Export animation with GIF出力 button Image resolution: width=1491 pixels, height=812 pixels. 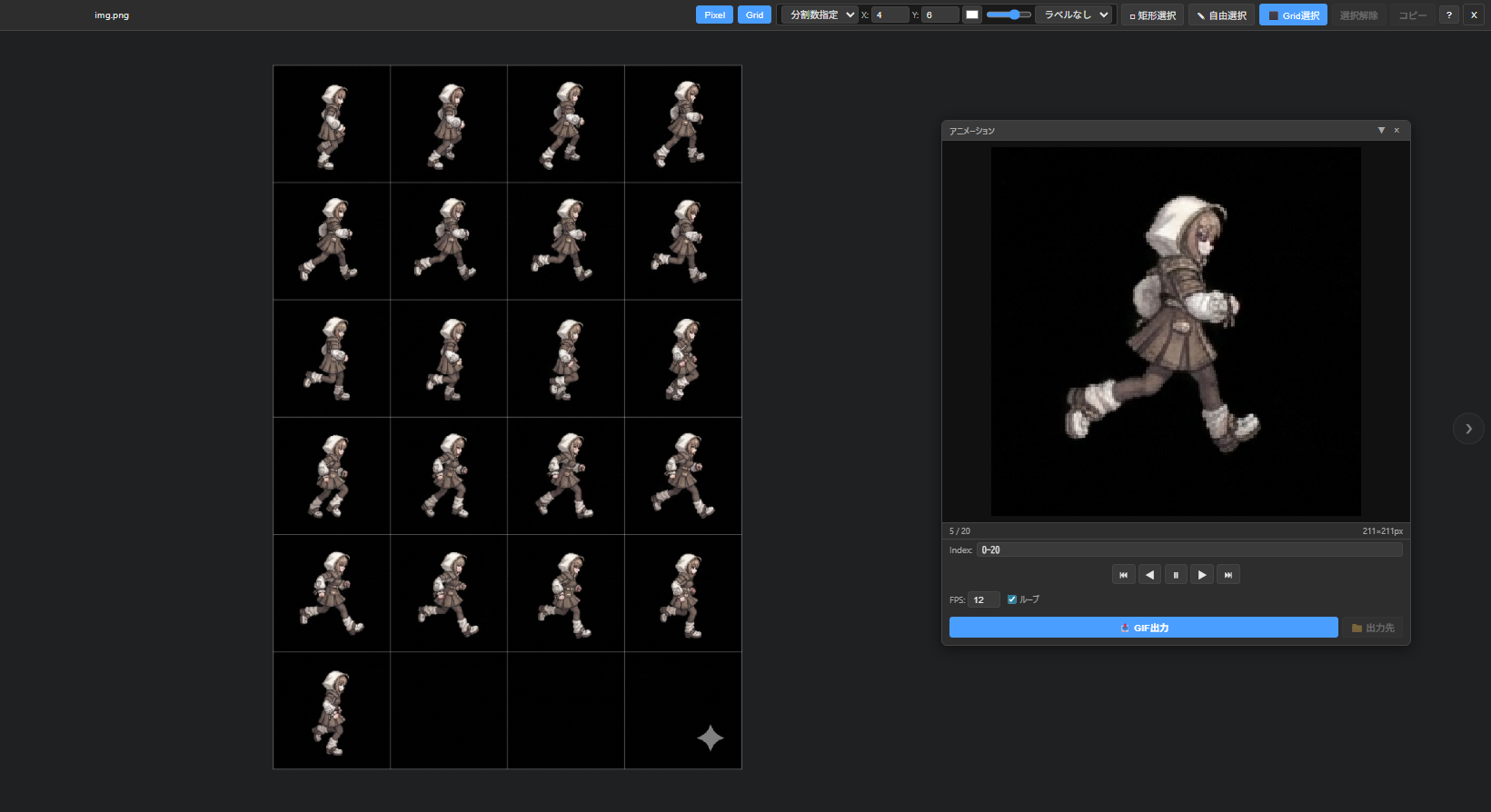(x=1144, y=628)
